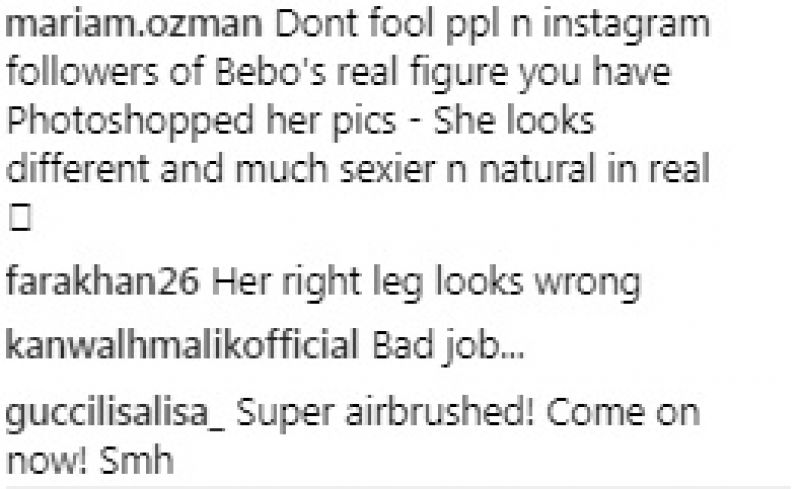Click the unrendered emoji box in mariam's comment

coord(20,218)
